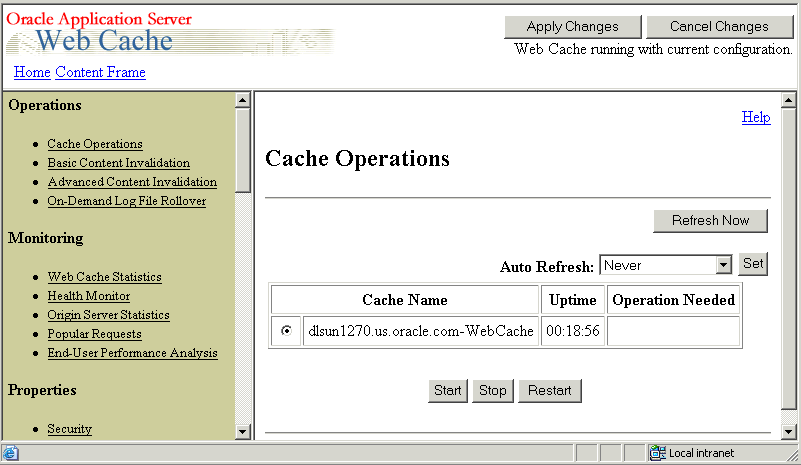Open the Home link
801x465 pixels.
[32, 72]
